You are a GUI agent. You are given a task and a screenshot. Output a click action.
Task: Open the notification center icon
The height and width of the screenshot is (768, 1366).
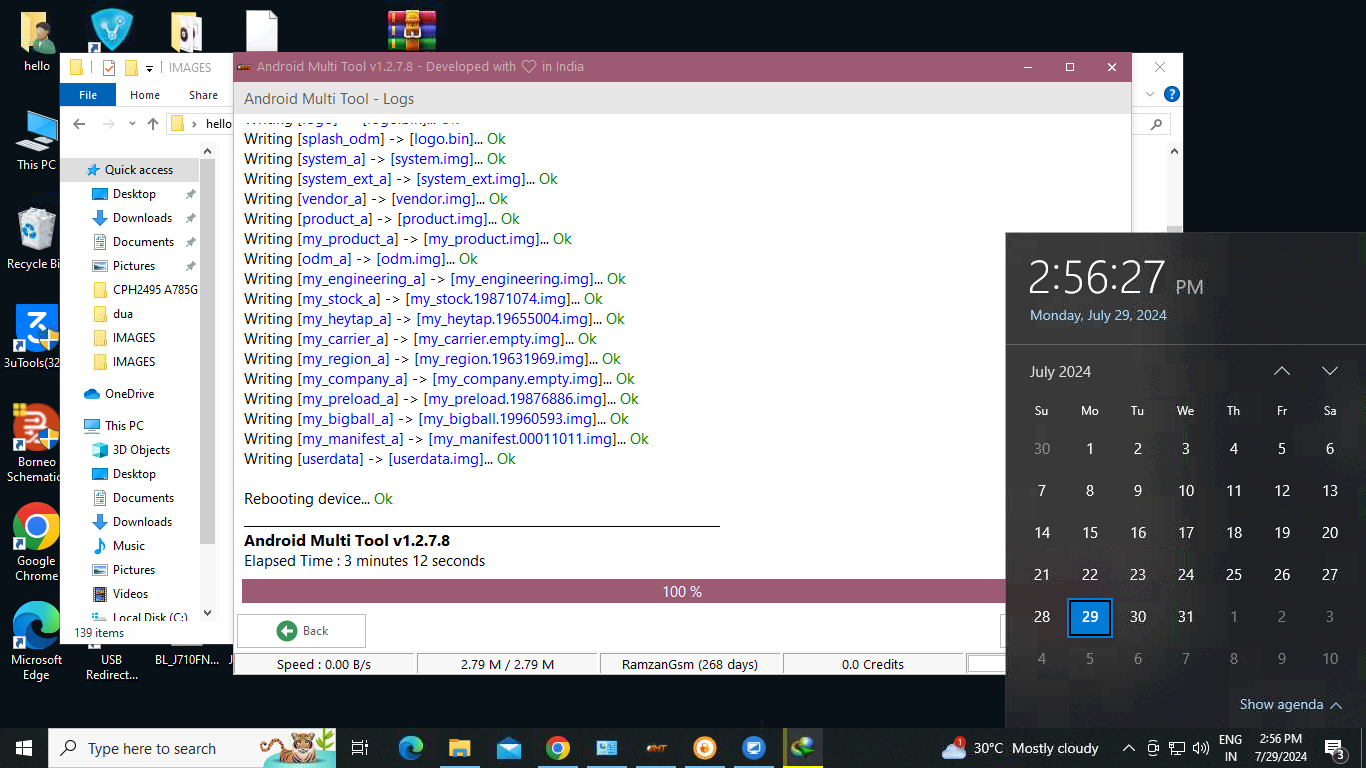(1333, 748)
